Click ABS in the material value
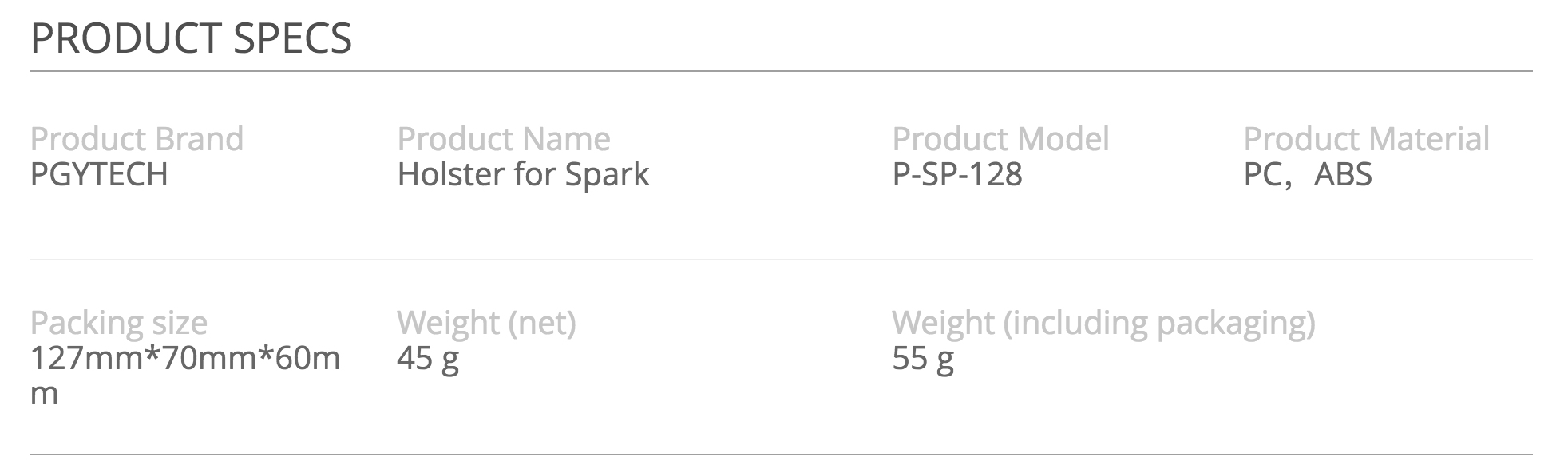This screenshot has width=1568, height=465. coord(1343,174)
